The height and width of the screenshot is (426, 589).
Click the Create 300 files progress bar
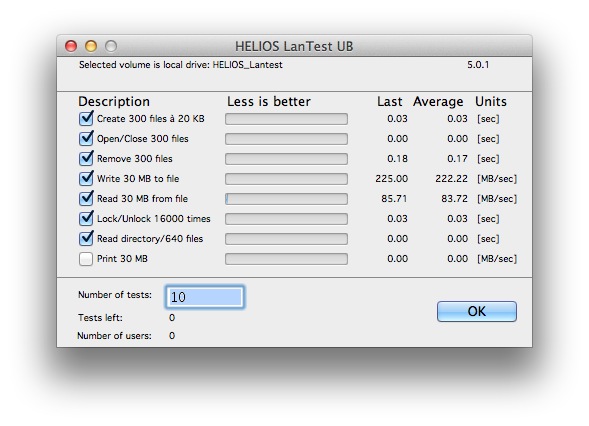tap(286, 119)
